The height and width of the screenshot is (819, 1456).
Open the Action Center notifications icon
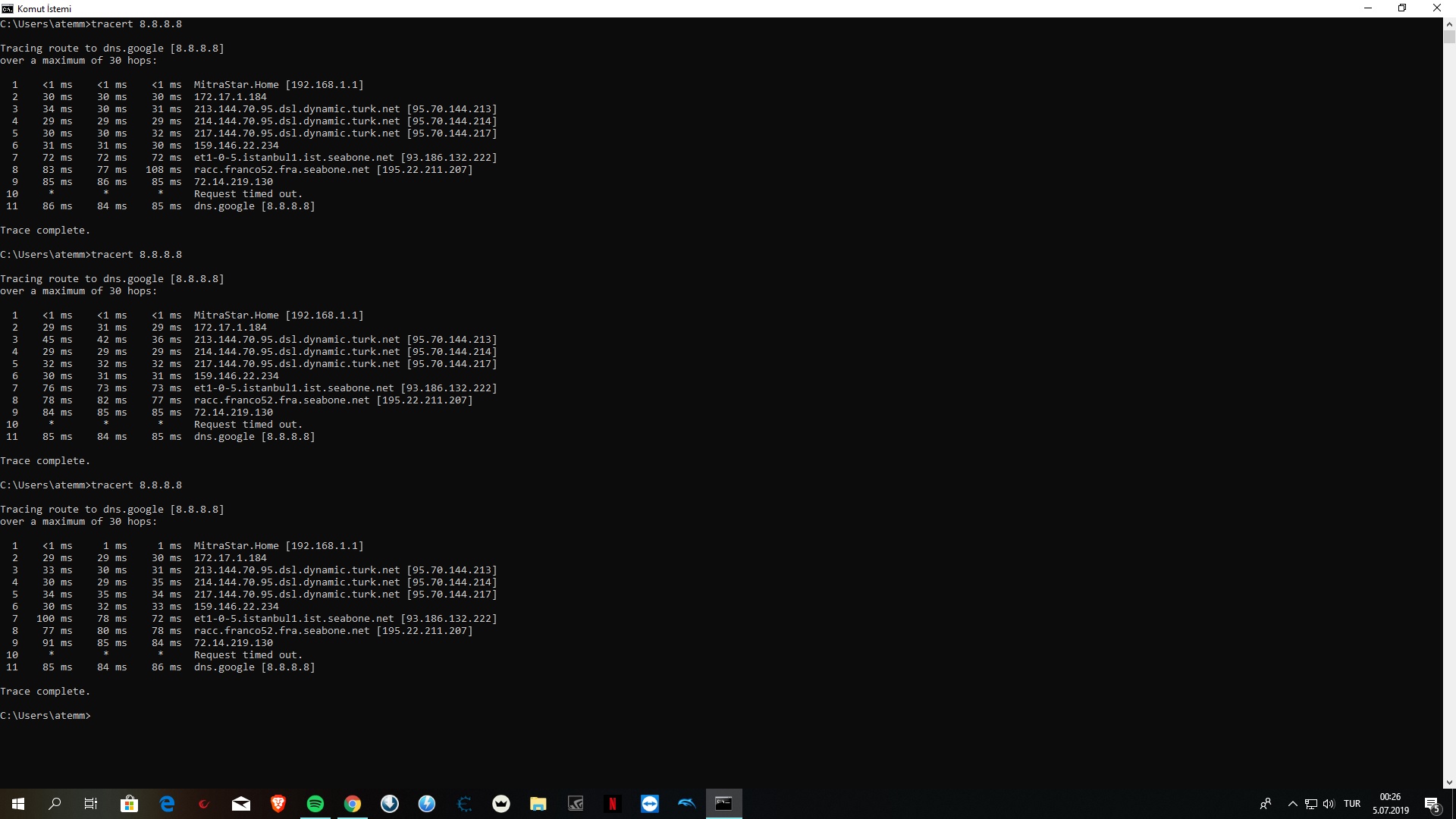1432,804
